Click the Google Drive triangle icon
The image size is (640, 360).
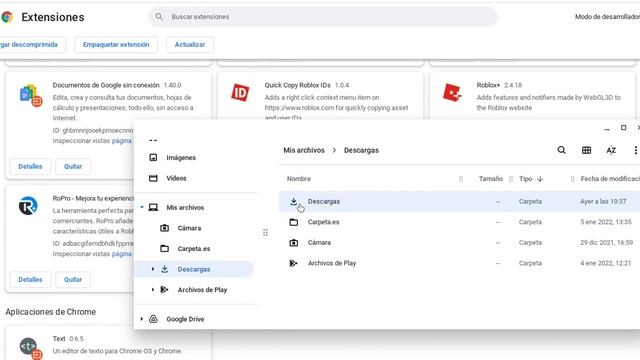pos(153,319)
